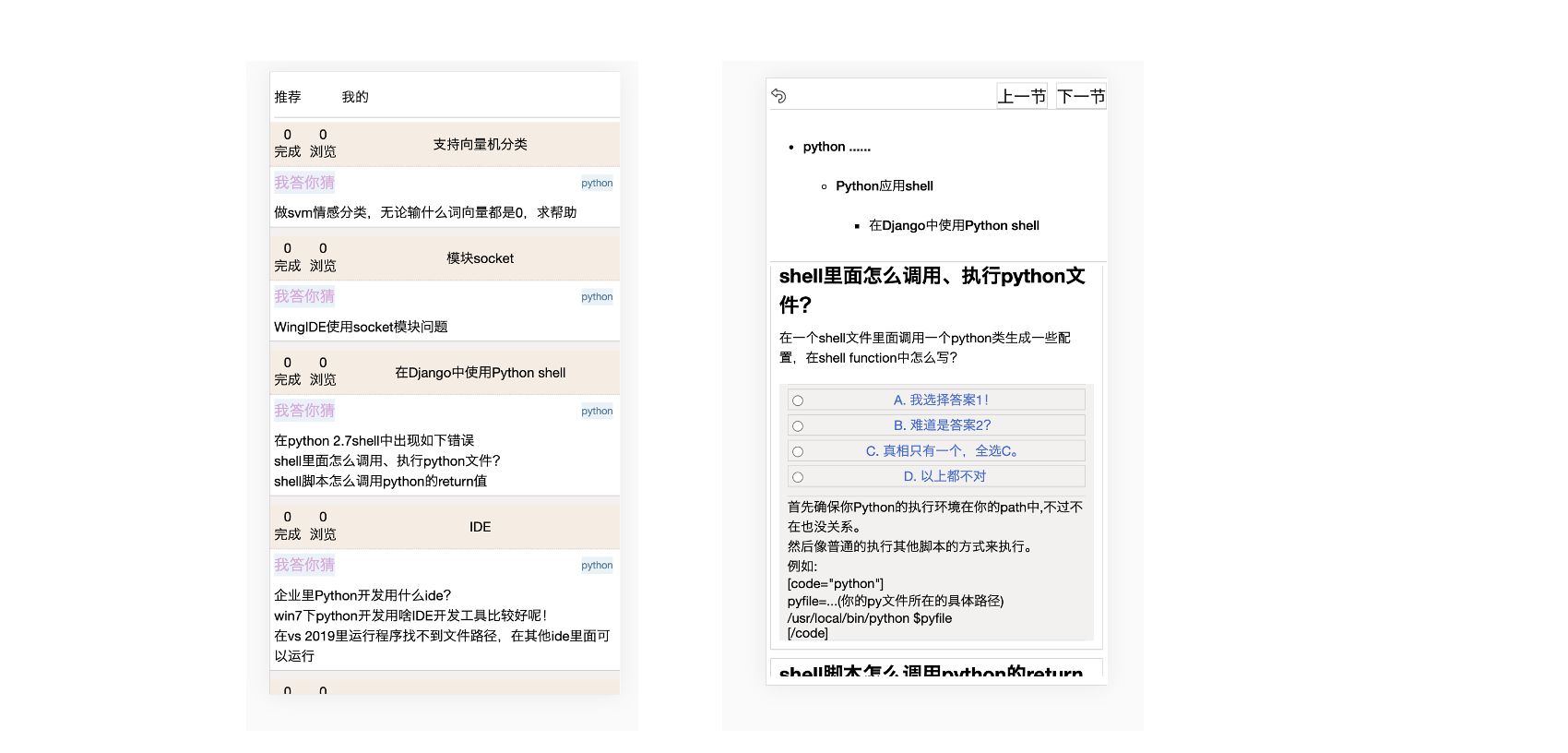Click the back arrow icon in the right panel
The height and width of the screenshot is (753, 1568).
pos(778,96)
